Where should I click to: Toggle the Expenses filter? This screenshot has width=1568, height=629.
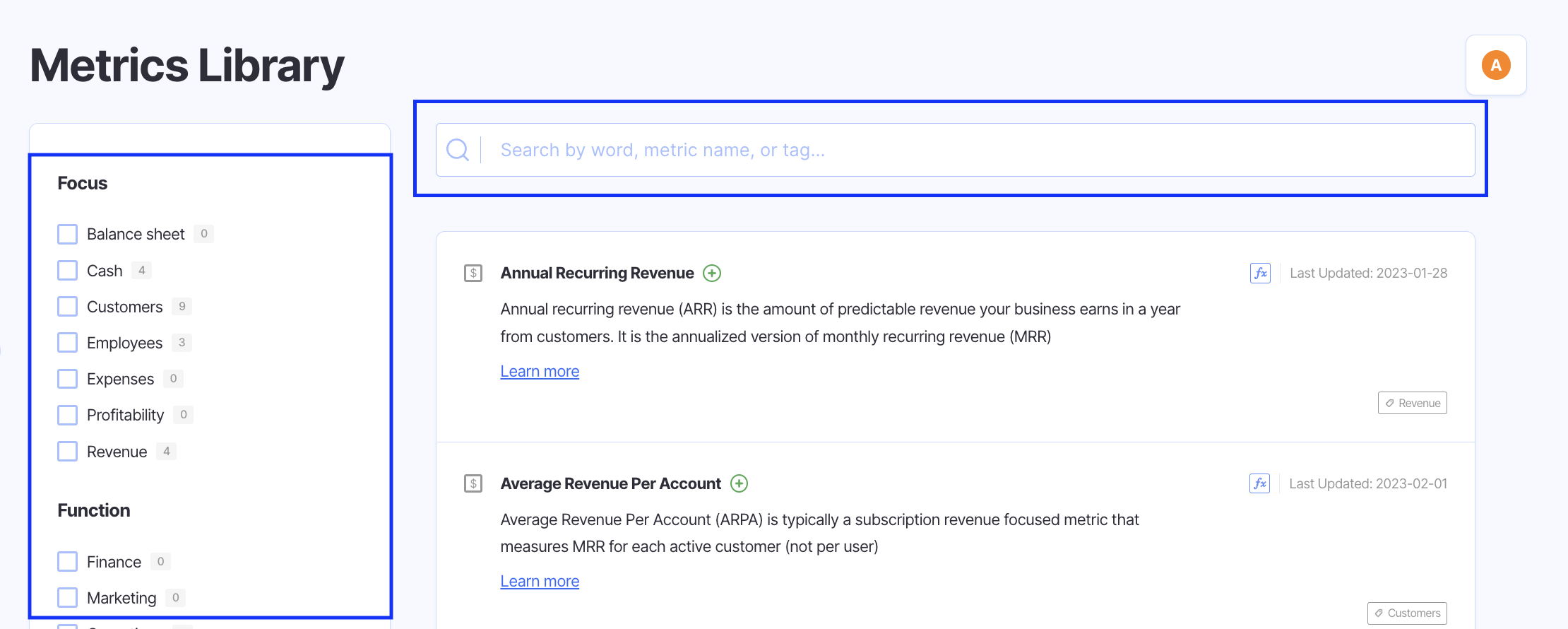(68, 379)
